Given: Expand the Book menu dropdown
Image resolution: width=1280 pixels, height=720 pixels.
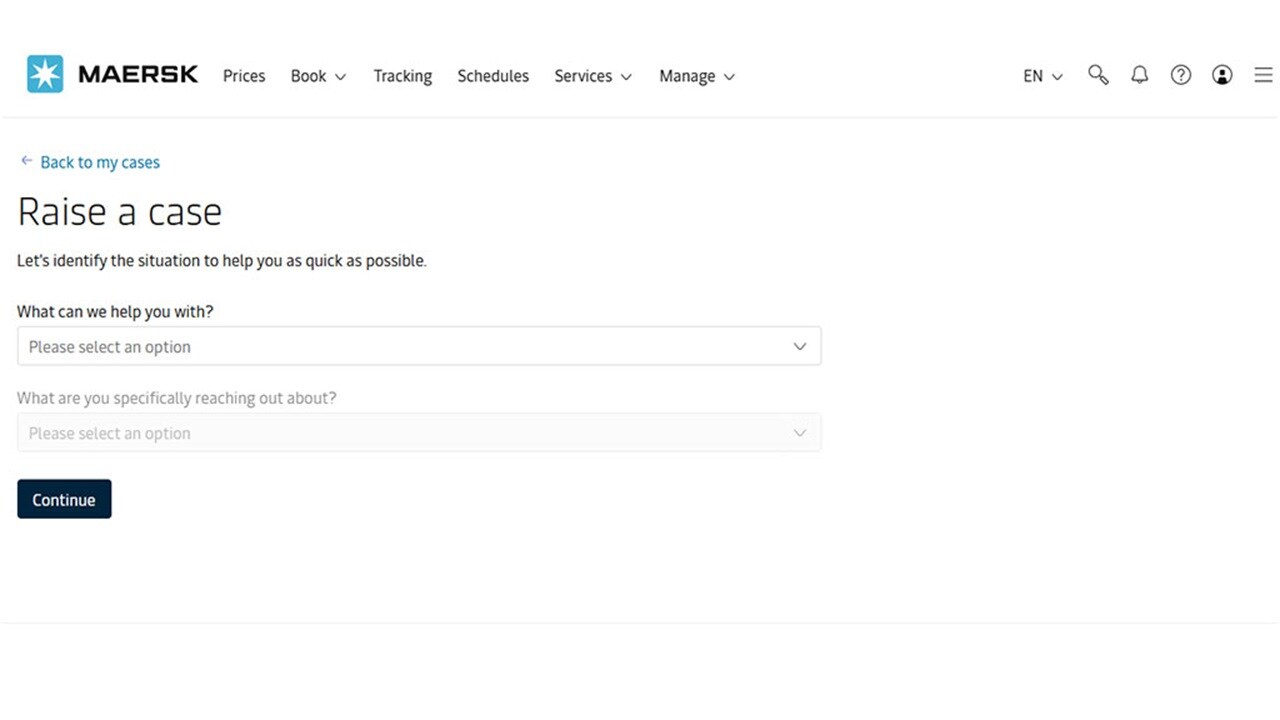Looking at the screenshot, I should pyautogui.click(x=318, y=76).
